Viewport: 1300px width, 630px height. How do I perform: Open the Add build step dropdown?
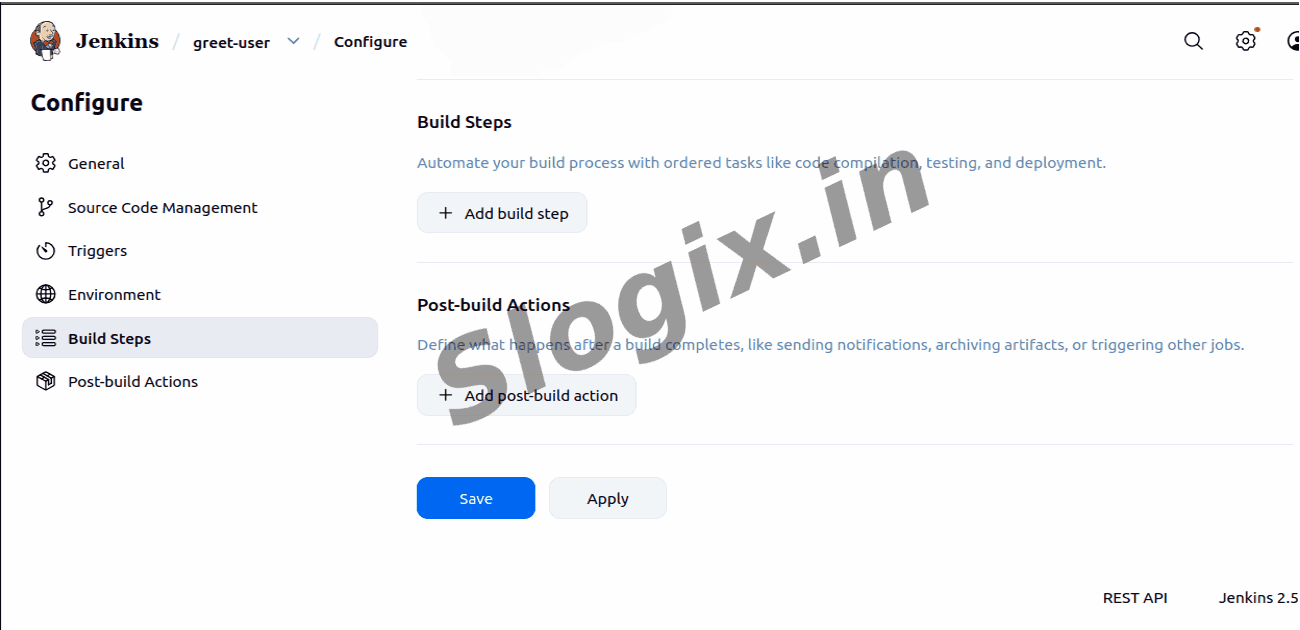click(x=502, y=213)
